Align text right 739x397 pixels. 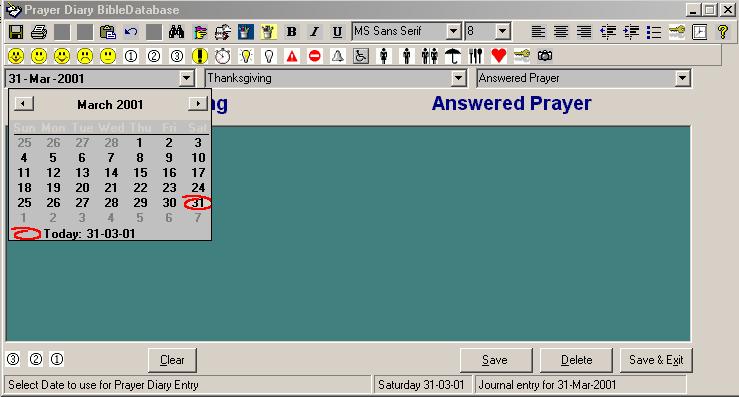click(584, 32)
